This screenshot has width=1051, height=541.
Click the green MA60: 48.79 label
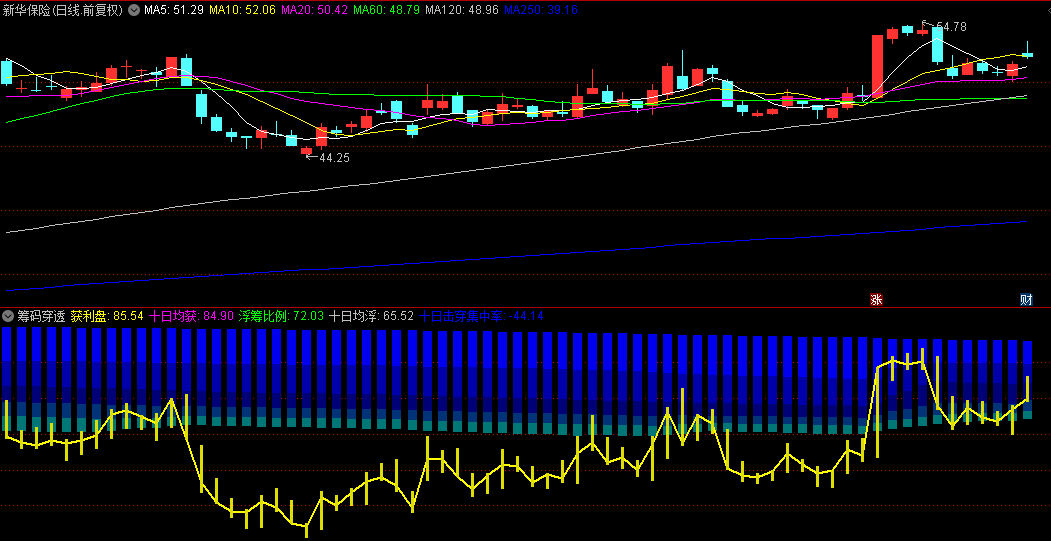click(387, 10)
